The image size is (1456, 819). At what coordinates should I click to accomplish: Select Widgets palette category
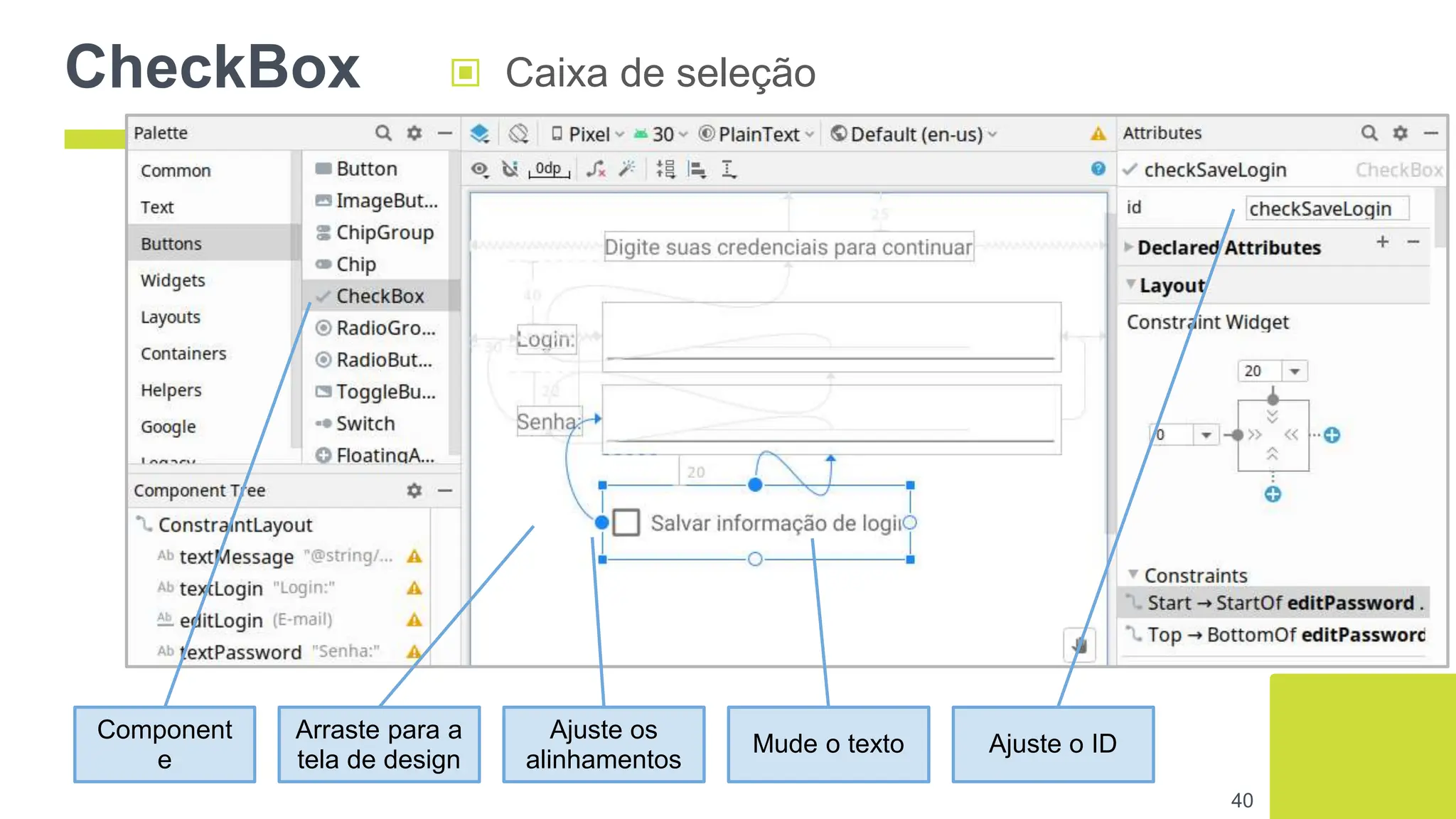(173, 281)
